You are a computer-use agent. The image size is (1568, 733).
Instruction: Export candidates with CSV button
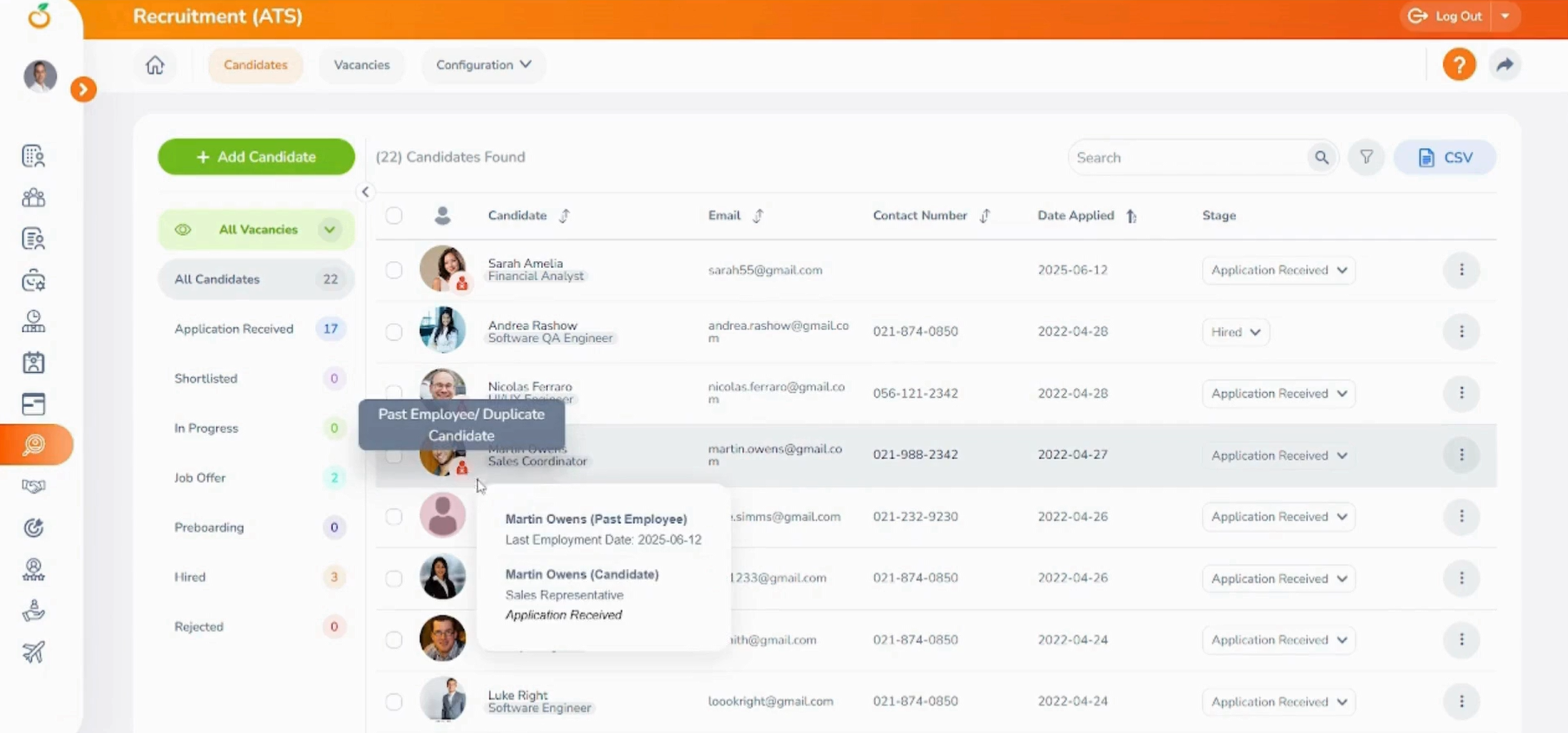click(1444, 158)
